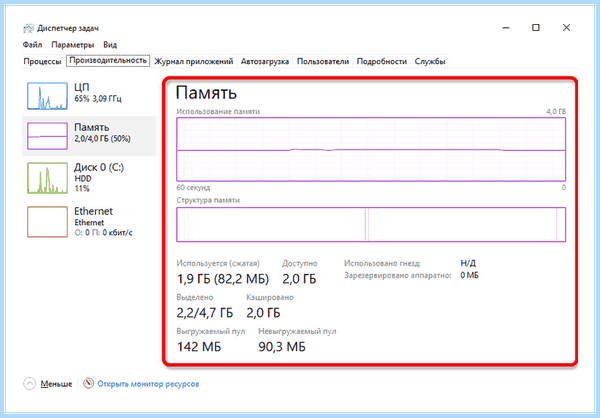600x418 pixels.
Task: Click the Память heading in the details pane
Action: pyautogui.click(x=206, y=93)
